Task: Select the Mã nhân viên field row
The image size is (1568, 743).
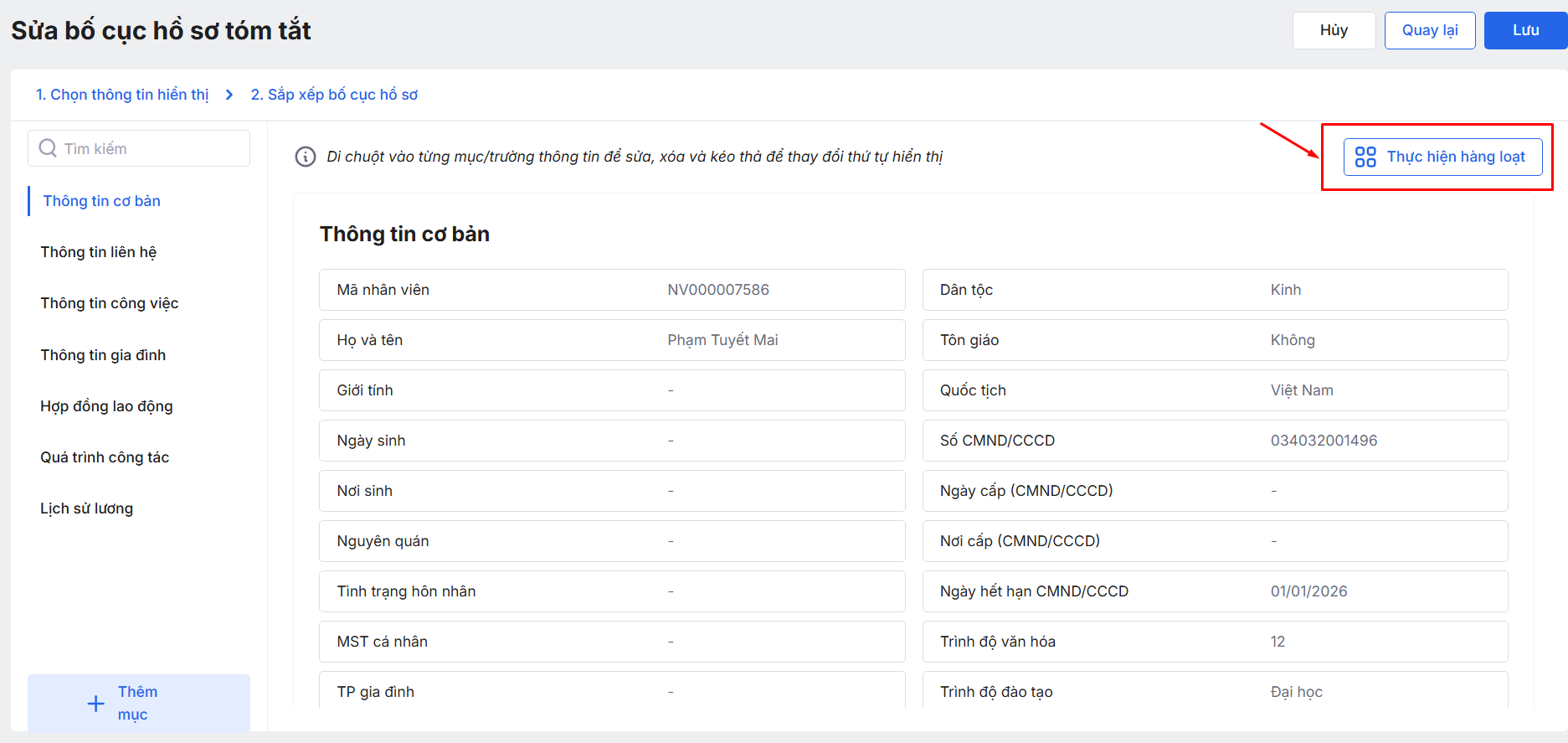Action: (611, 290)
